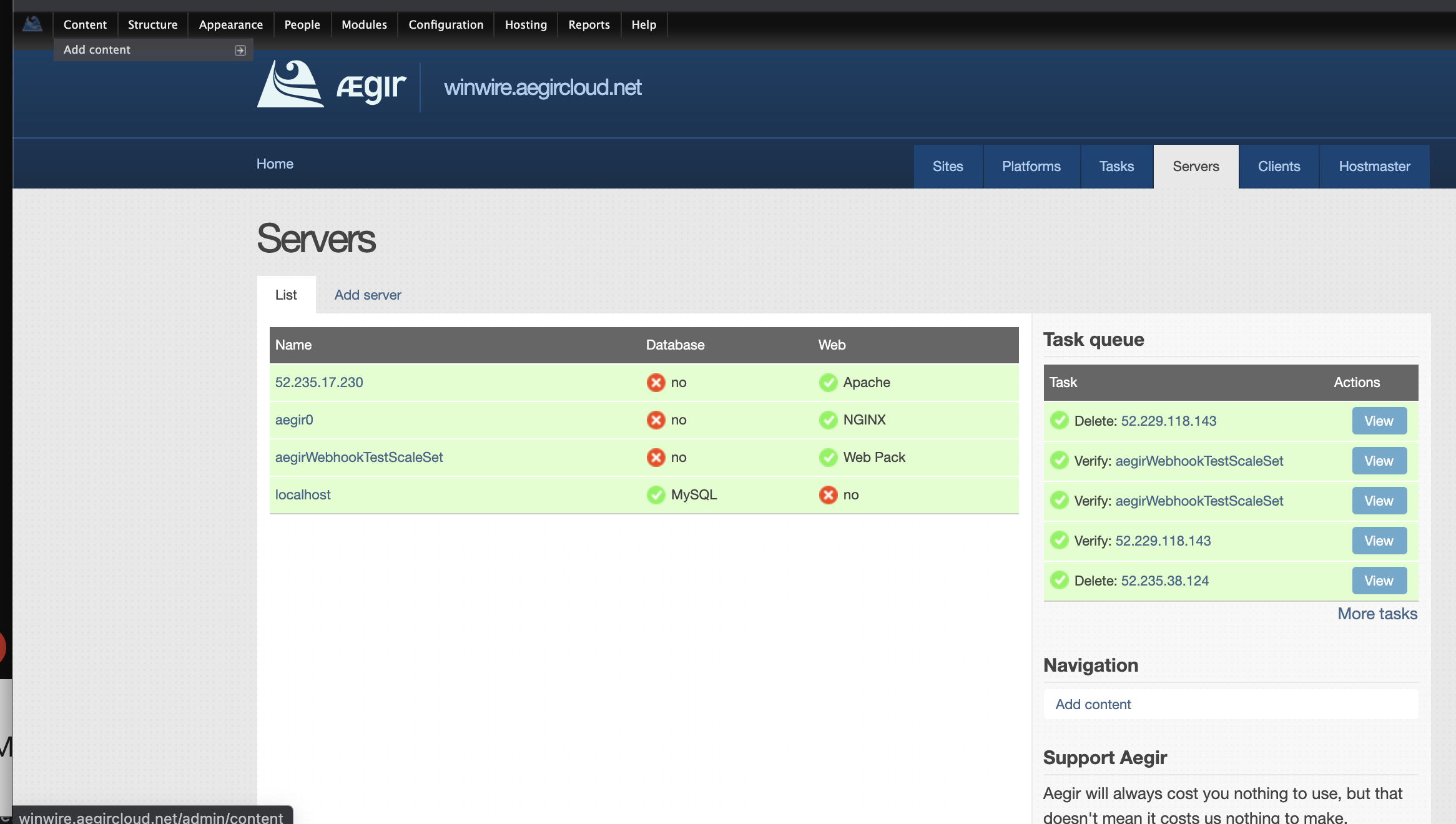Select the List sub-tab
The image size is (1456, 824).
pyautogui.click(x=286, y=295)
